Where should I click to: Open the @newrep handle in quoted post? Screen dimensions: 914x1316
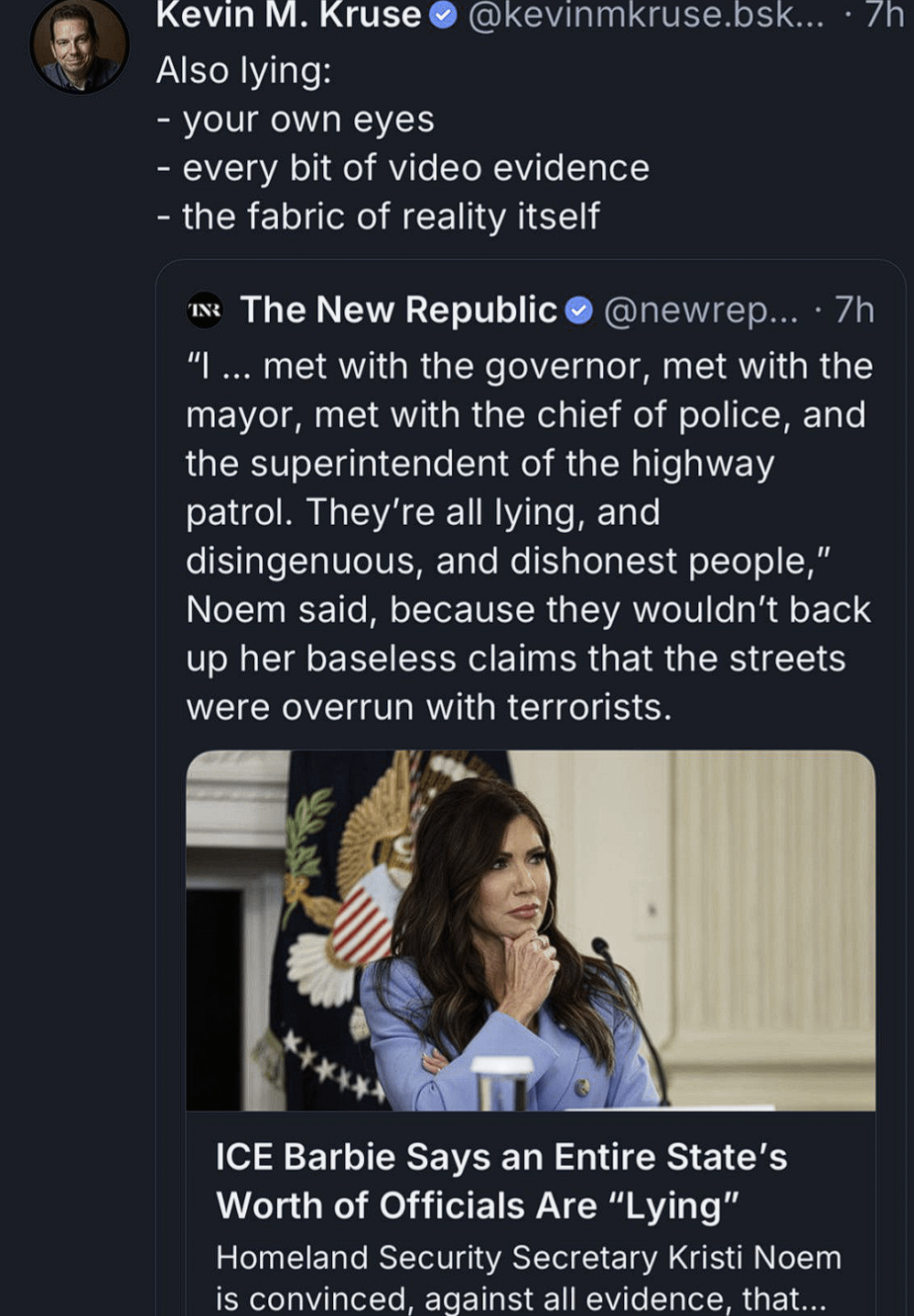coord(700,311)
